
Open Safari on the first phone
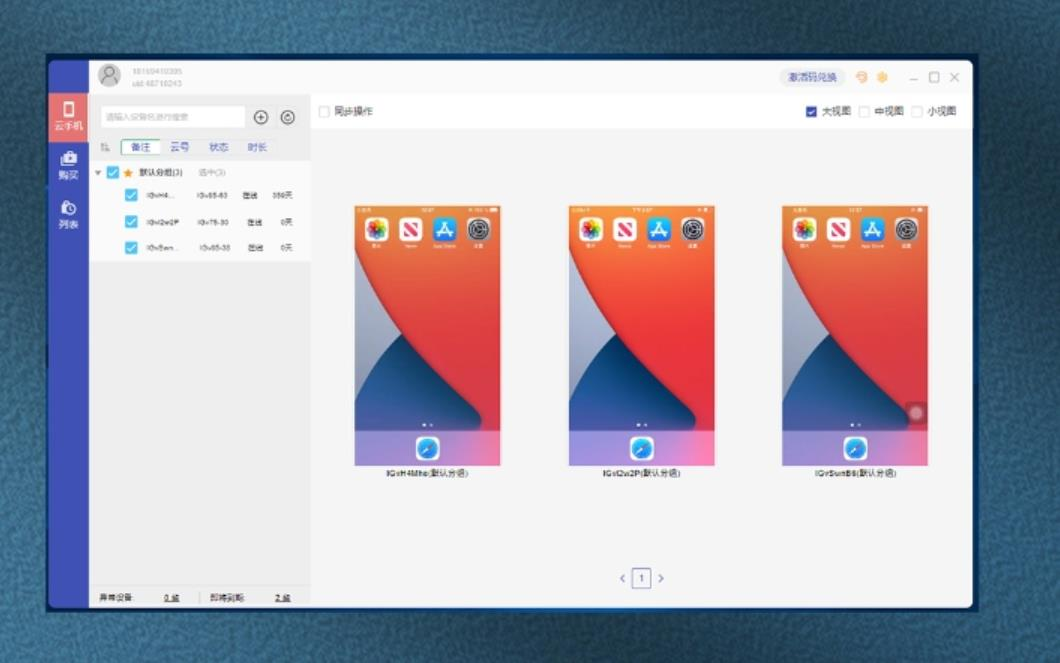[x=427, y=448]
